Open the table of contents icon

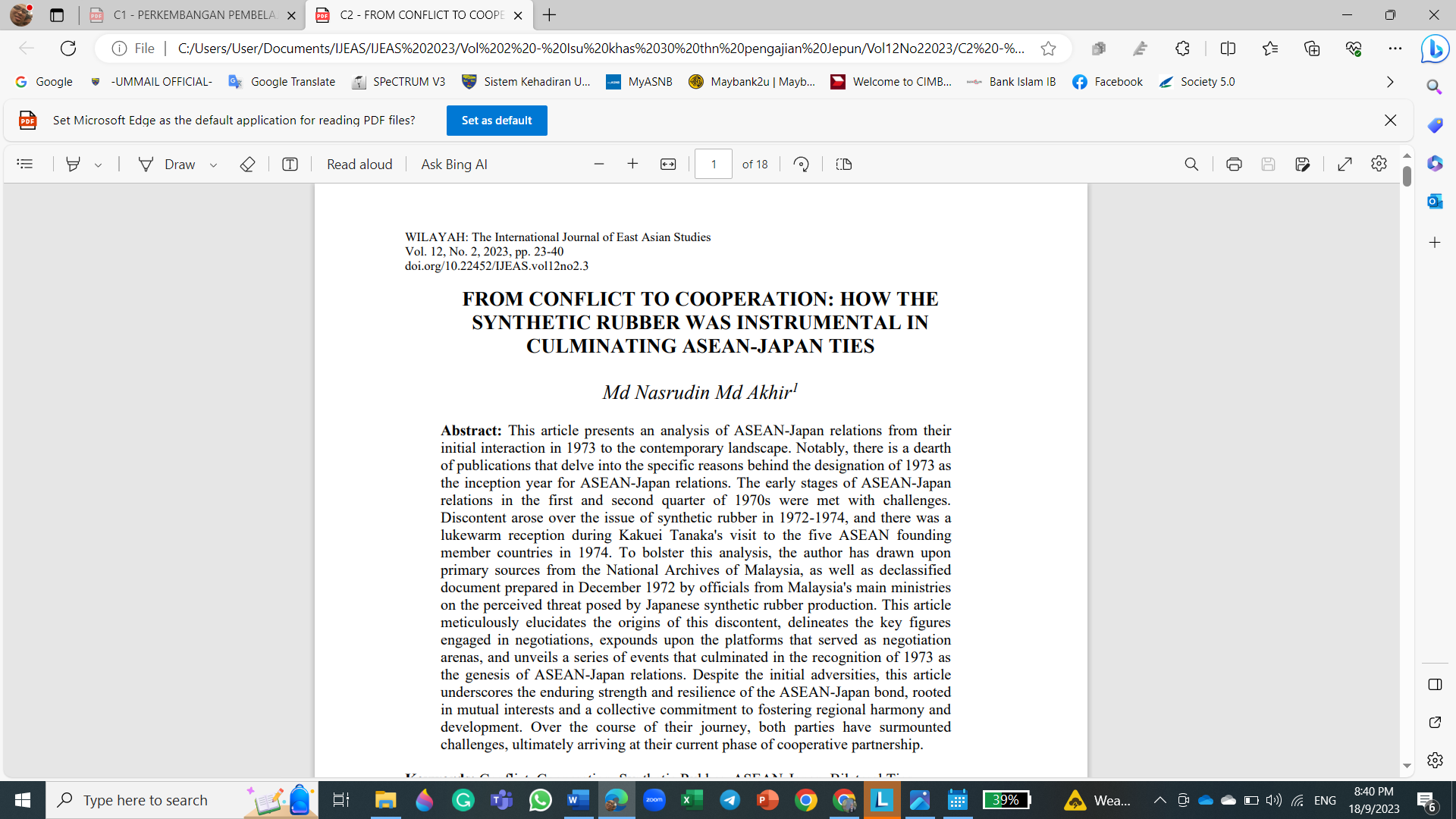[x=25, y=164]
